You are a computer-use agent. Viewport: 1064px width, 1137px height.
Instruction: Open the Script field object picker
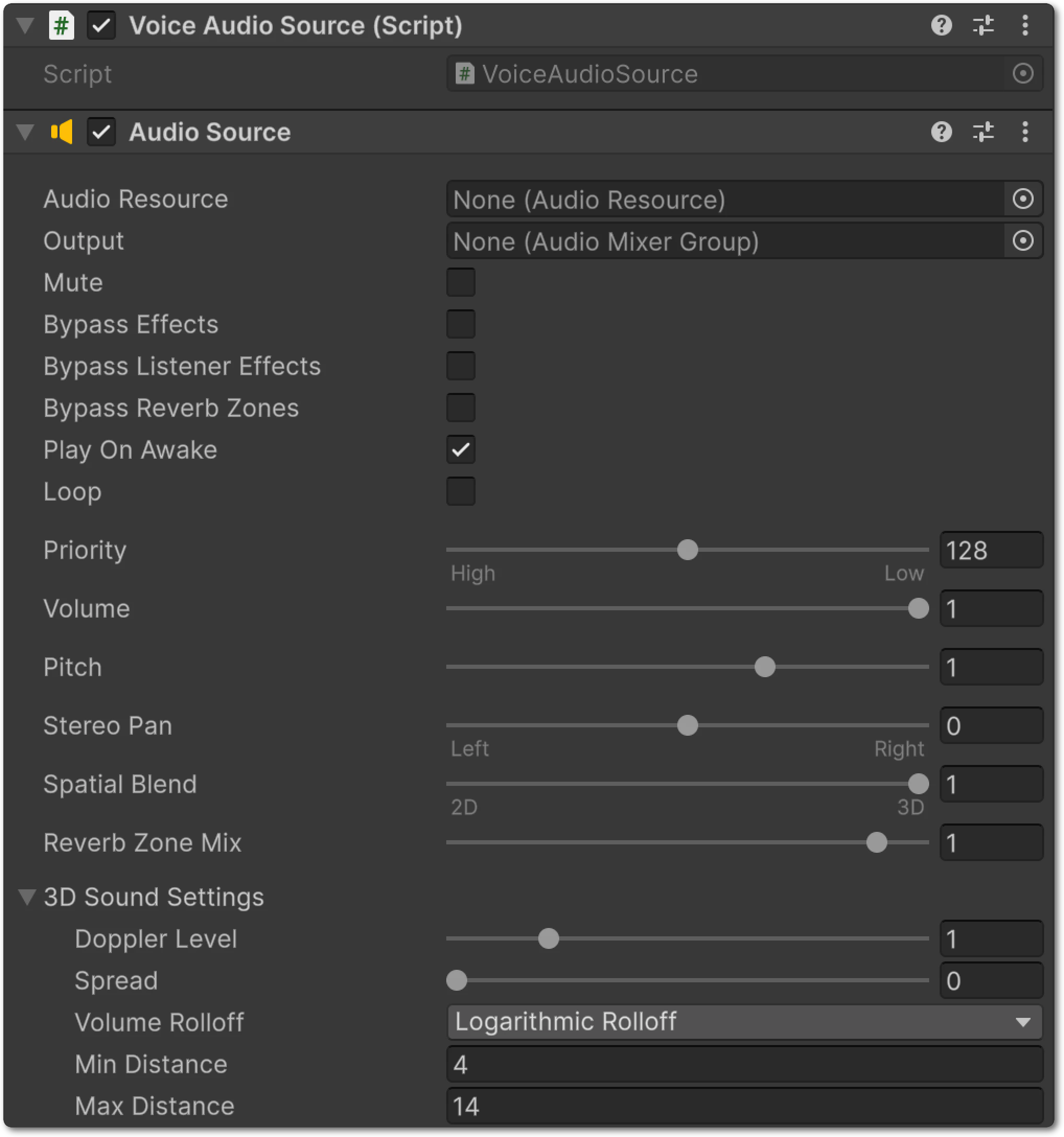coord(1024,74)
